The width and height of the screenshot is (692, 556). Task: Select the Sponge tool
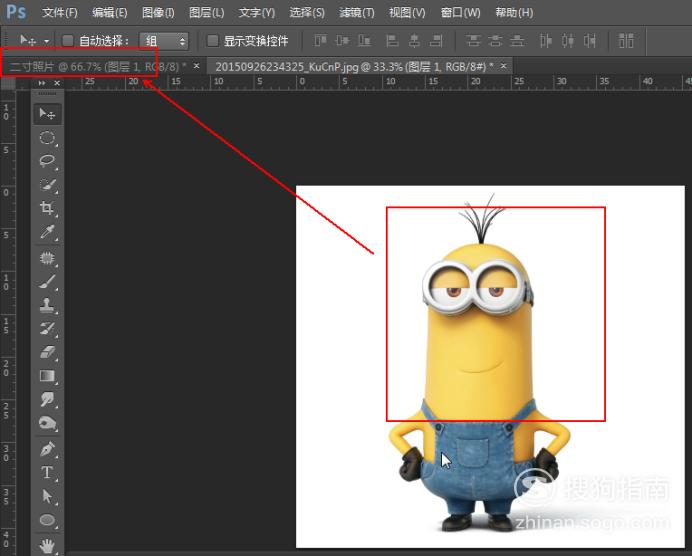point(47,423)
